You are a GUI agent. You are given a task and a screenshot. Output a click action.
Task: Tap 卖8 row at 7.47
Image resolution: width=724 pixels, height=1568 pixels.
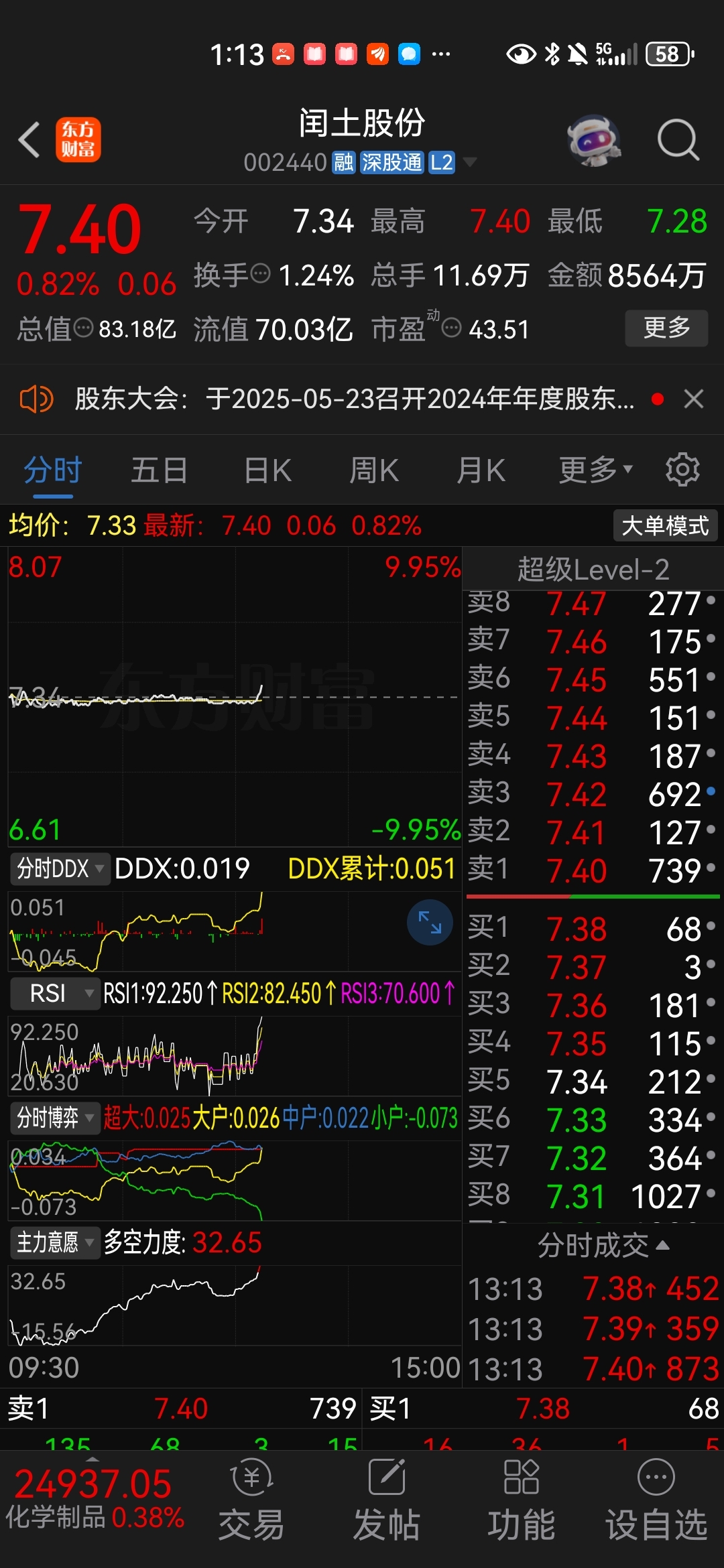593,603
